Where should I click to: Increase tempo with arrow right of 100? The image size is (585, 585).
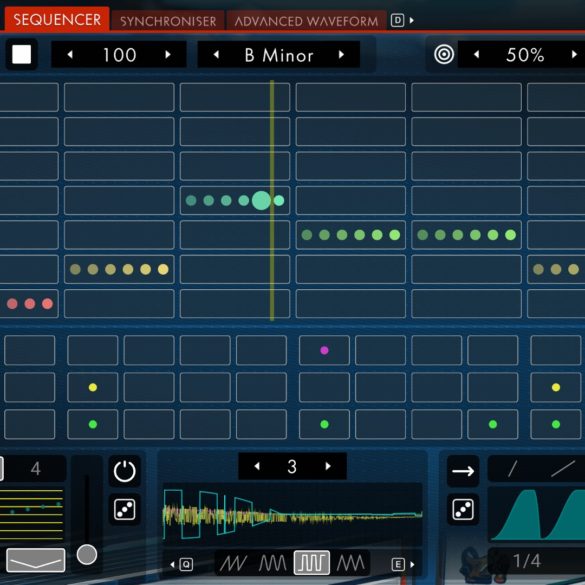point(168,55)
